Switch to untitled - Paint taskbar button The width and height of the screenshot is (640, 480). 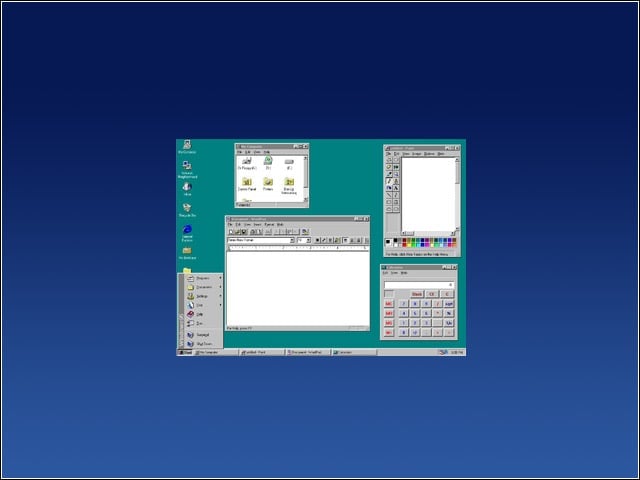[x=262, y=352]
